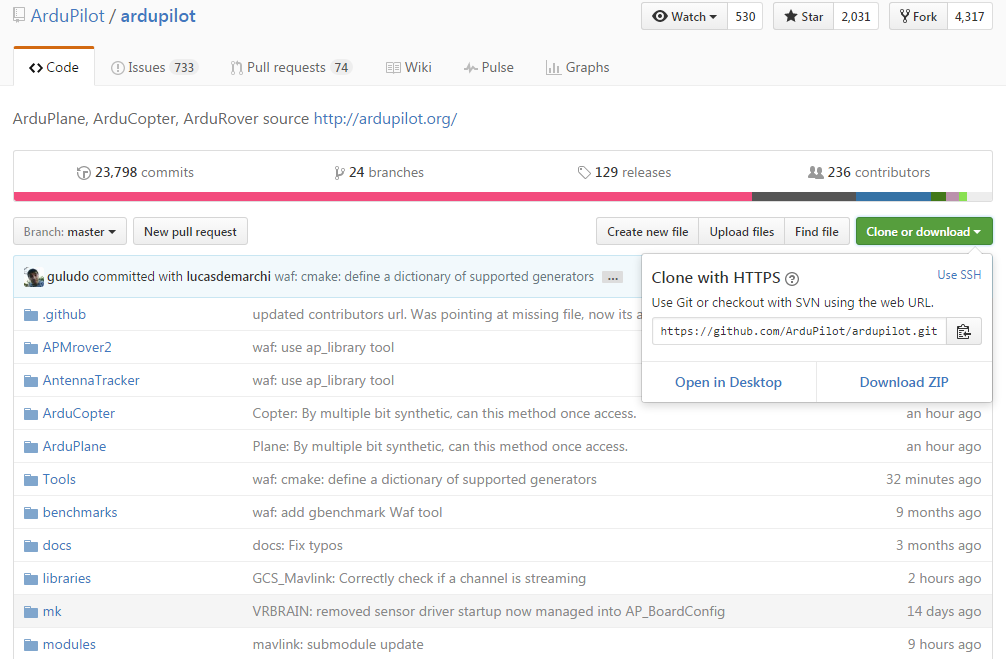Viewport: 1006px width, 659px height.
Task: Click guludo's avatar thumbnail
Action: tap(33, 277)
